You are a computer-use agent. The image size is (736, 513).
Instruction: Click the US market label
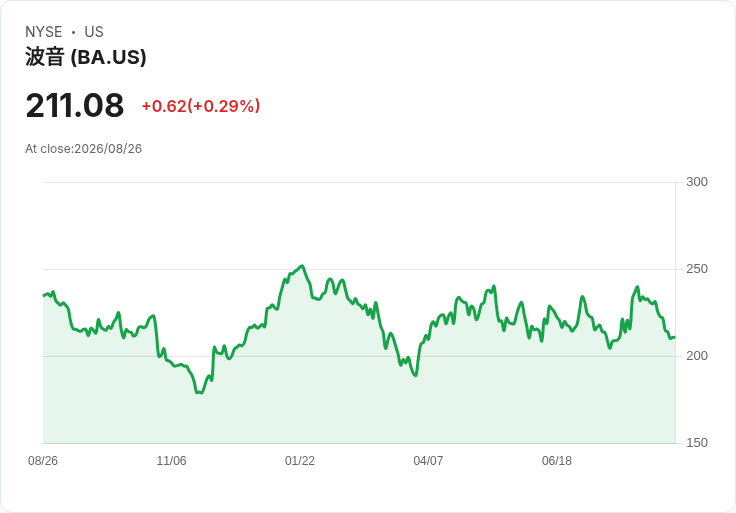(94, 32)
